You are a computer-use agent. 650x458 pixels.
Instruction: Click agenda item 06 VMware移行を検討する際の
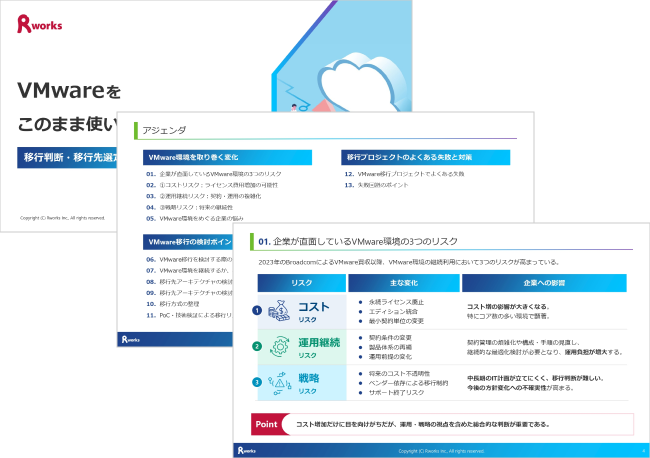click(189, 259)
